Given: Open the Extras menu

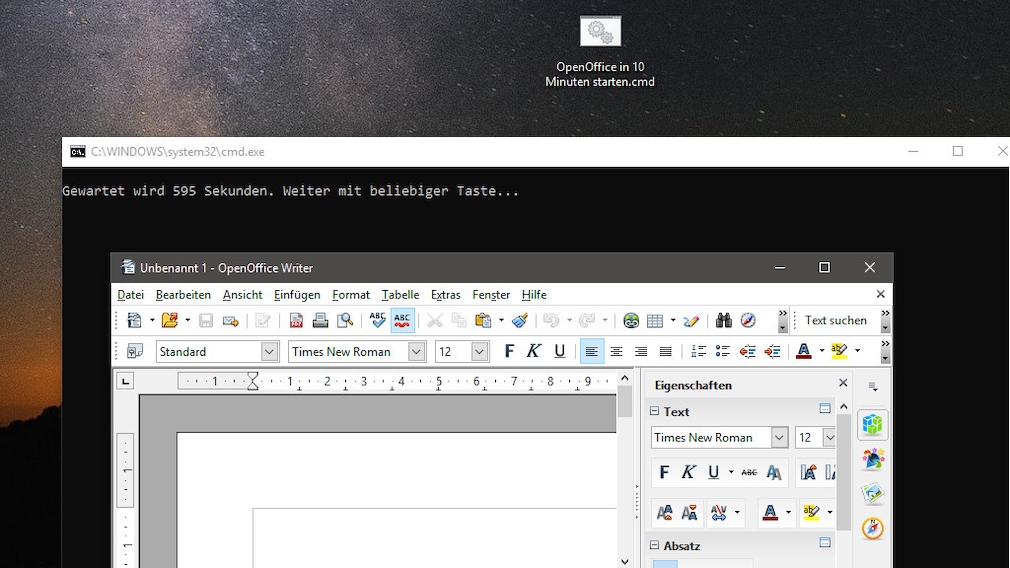Looking at the screenshot, I should coord(445,294).
